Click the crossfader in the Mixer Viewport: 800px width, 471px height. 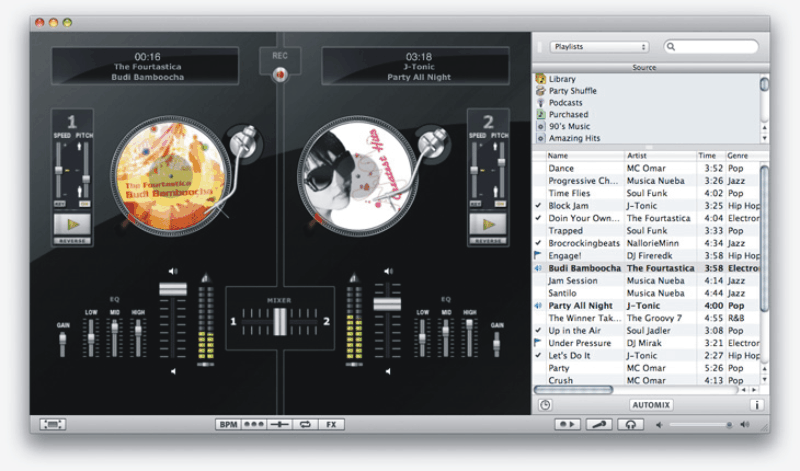pyautogui.click(x=280, y=321)
